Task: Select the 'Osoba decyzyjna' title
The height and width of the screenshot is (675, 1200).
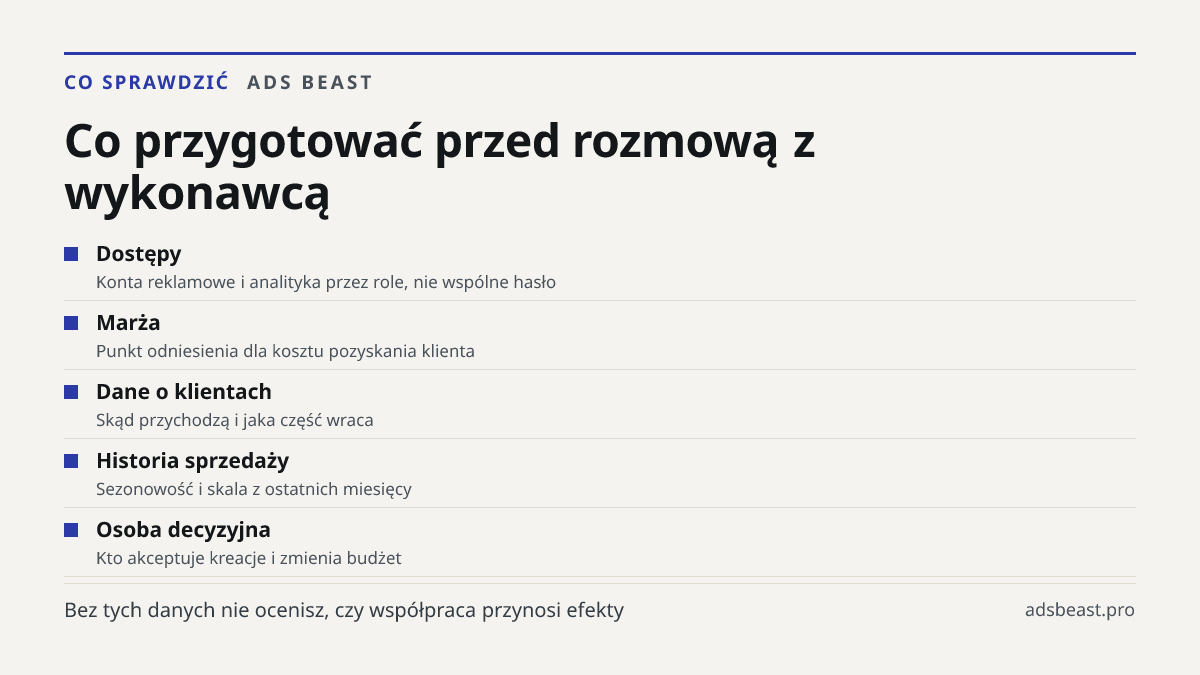Action: pos(183,530)
